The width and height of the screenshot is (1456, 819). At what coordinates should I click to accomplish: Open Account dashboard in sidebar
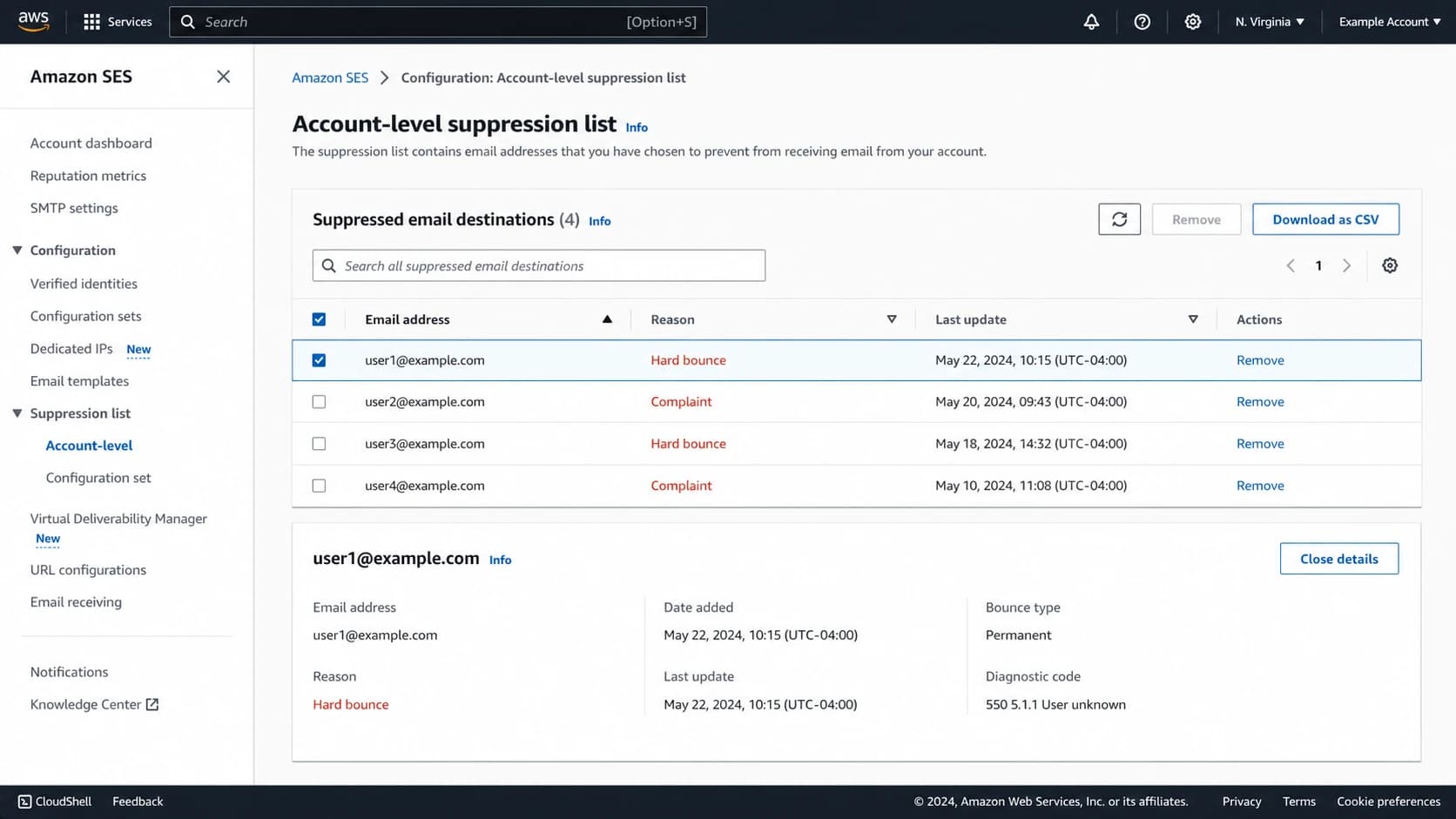pyautogui.click(x=91, y=143)
